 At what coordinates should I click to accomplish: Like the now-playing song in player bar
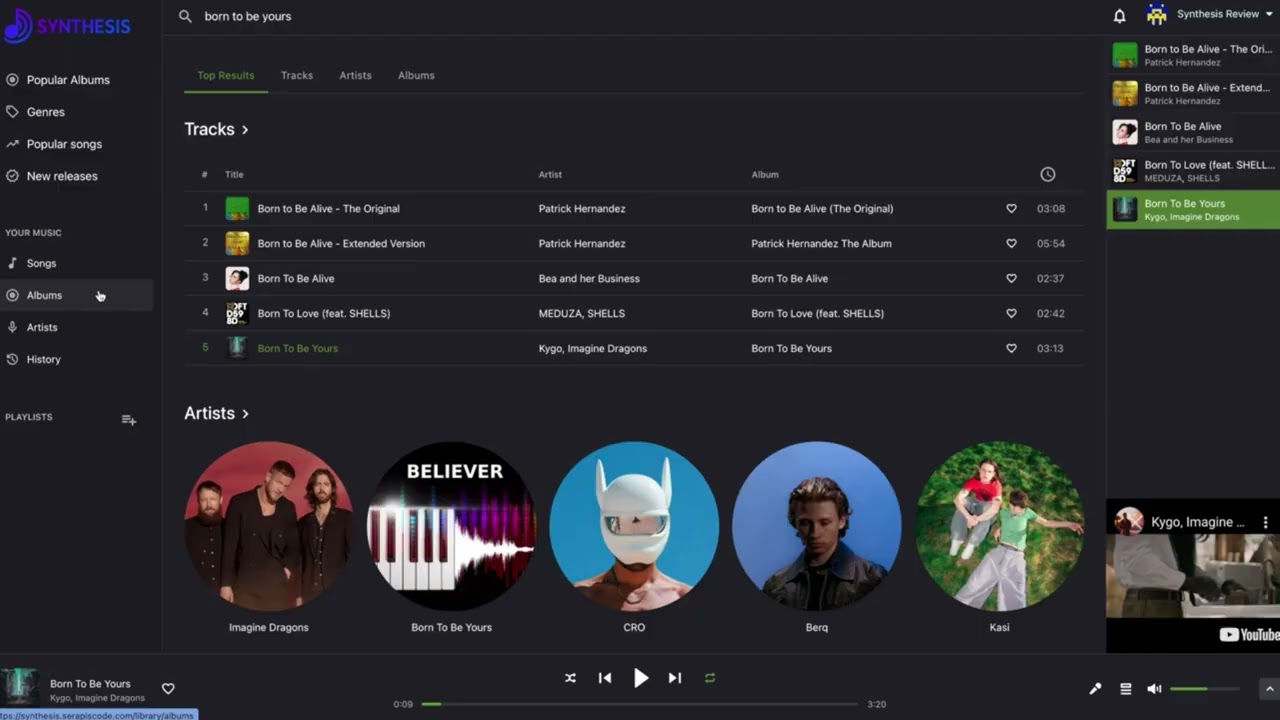168,689
